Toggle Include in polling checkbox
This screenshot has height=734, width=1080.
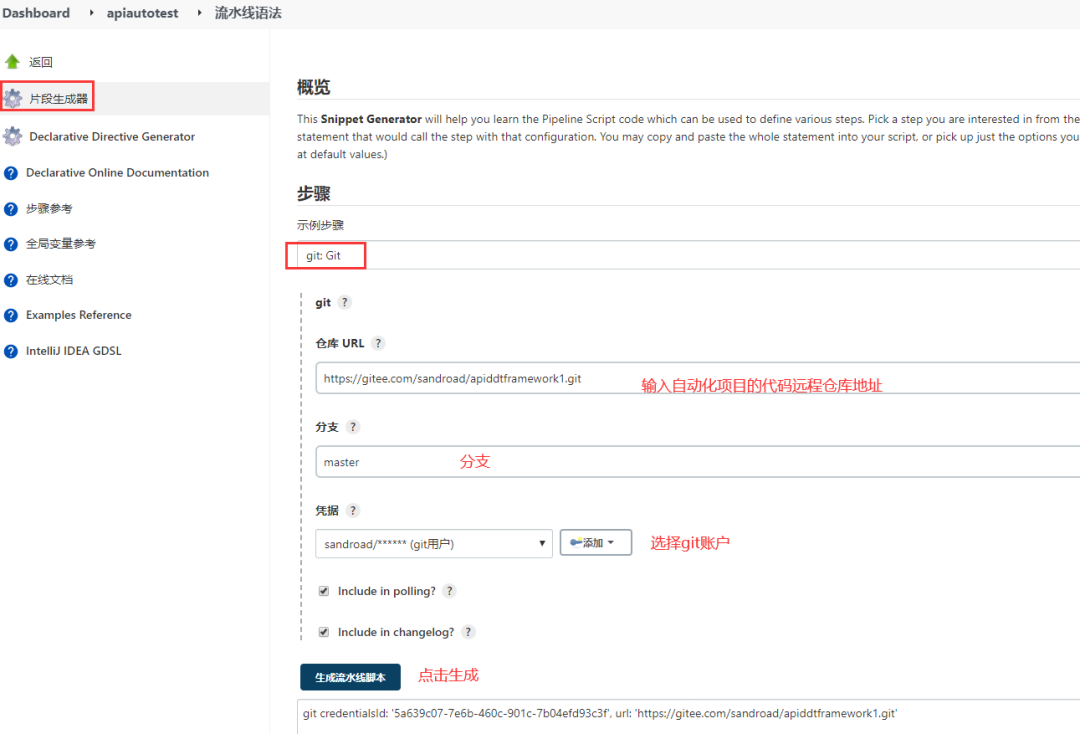tap(324, 591)
